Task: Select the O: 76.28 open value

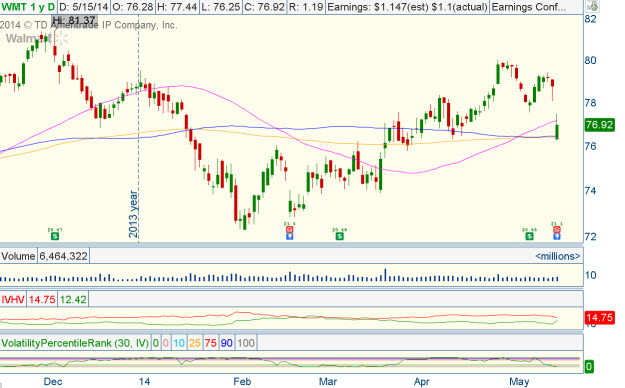Action: (132, 7)
